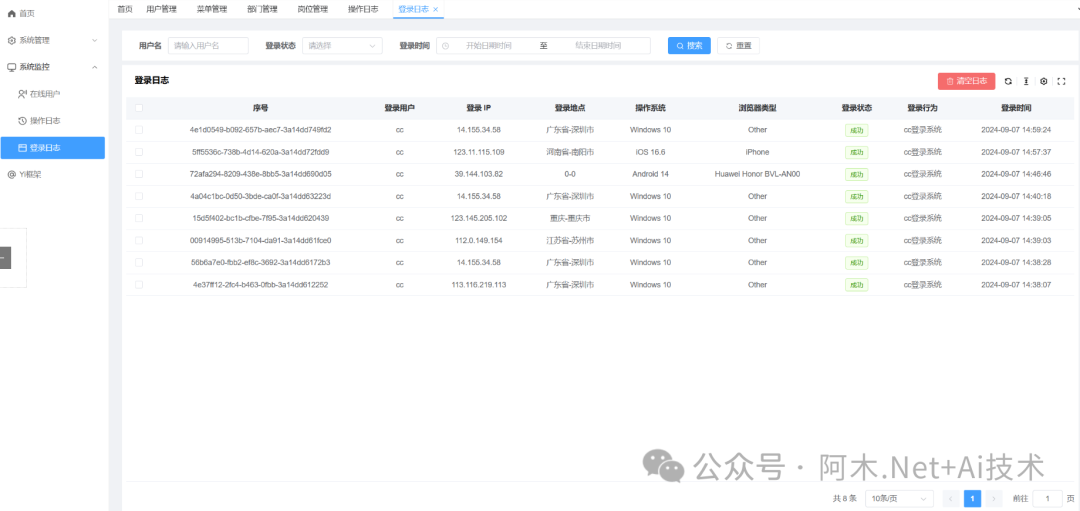Click the 结束日期时间 end date field
1080x511 pixels.
(x=598, y=46)
